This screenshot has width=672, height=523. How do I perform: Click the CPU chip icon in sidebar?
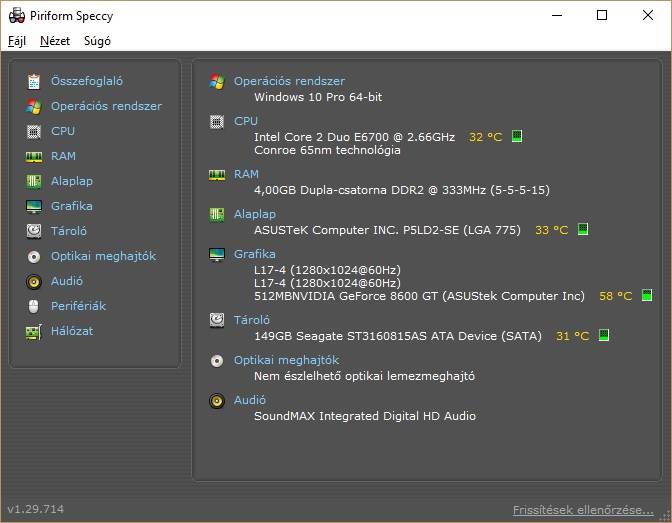(x=34, y=132)
